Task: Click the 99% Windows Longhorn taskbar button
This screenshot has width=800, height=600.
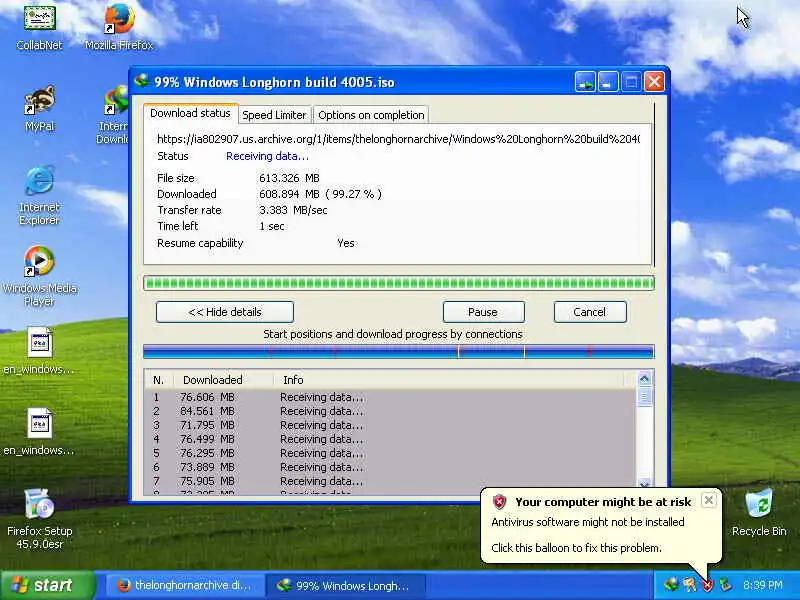Action: coord(346,585)
